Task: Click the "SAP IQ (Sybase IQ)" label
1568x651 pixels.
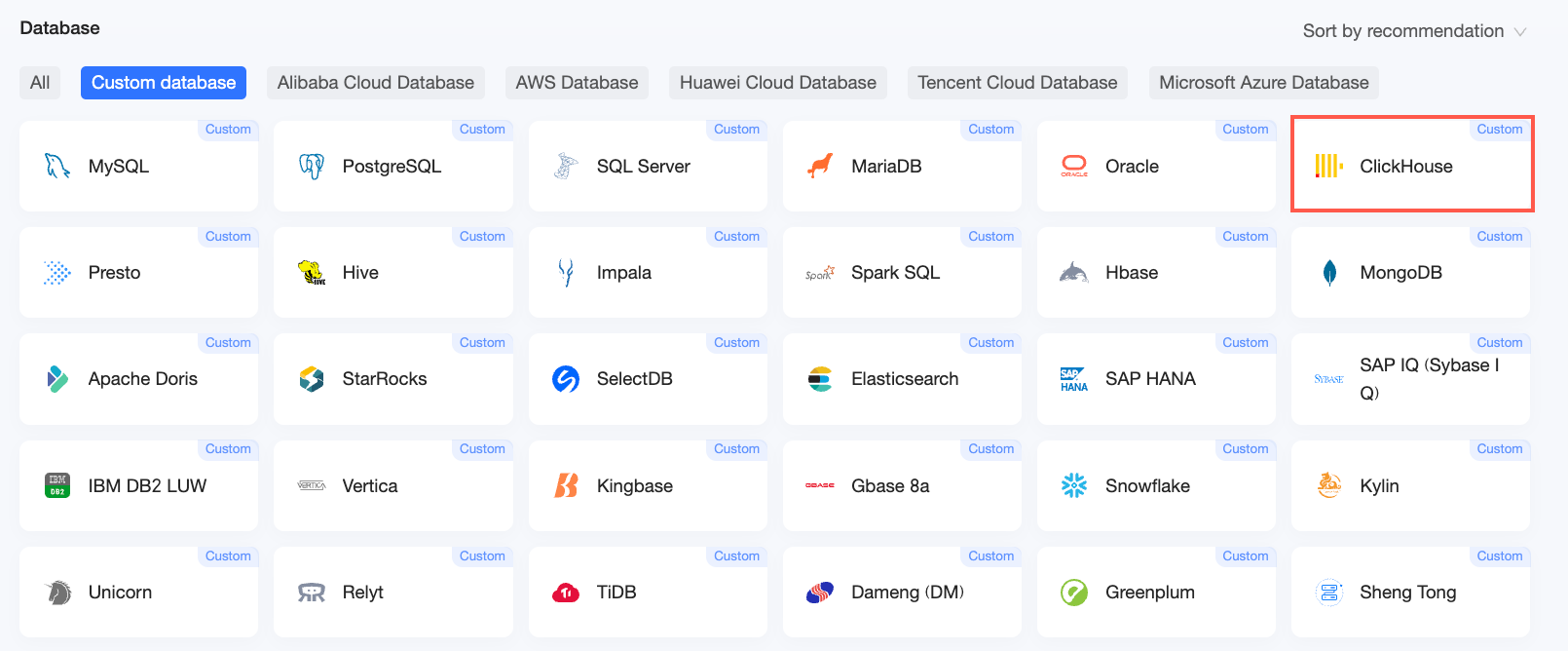Action: coord(1430,379)
